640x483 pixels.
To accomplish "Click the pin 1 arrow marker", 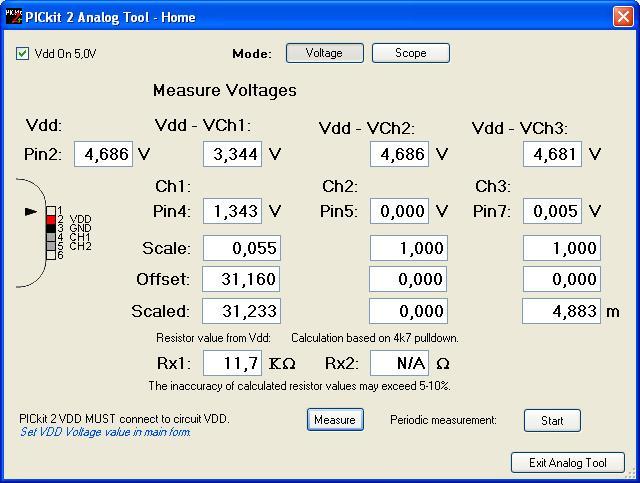I will [31, 211].
